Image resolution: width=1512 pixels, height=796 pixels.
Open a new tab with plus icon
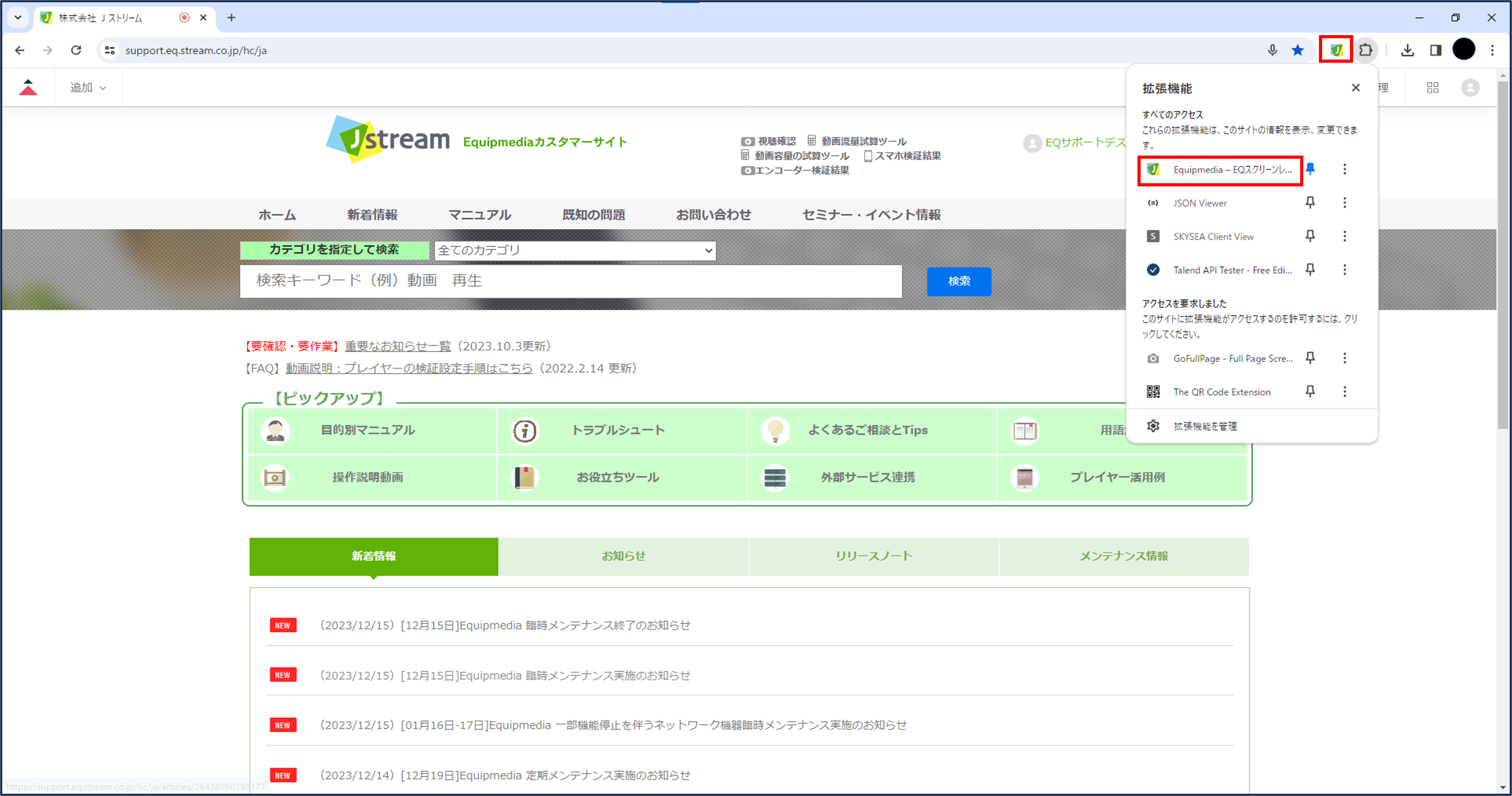click(231, 18)
